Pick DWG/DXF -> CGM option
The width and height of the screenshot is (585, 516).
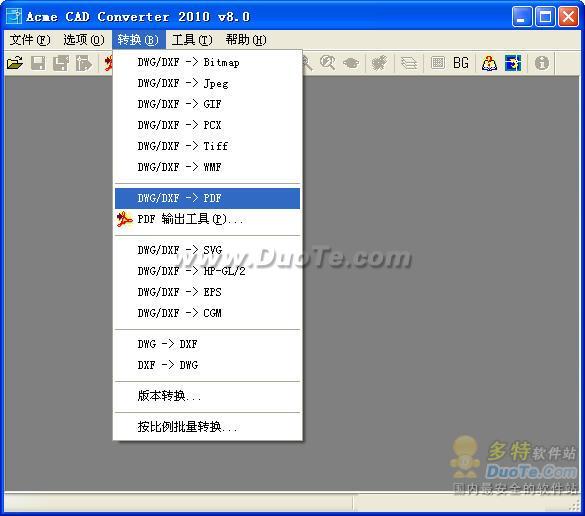coord(207,313)
